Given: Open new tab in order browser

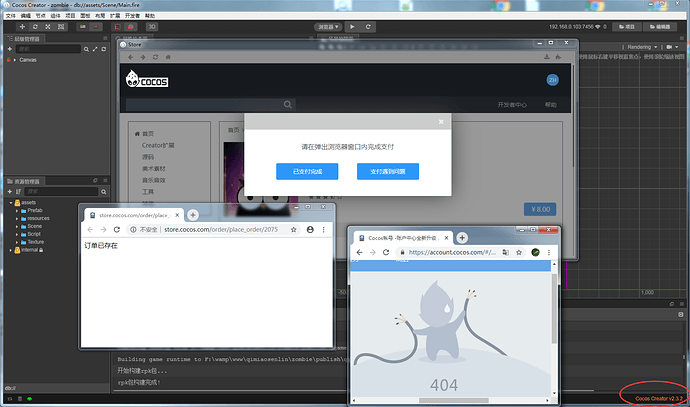Looking at the screenshot, I should (x=193, y=215).
